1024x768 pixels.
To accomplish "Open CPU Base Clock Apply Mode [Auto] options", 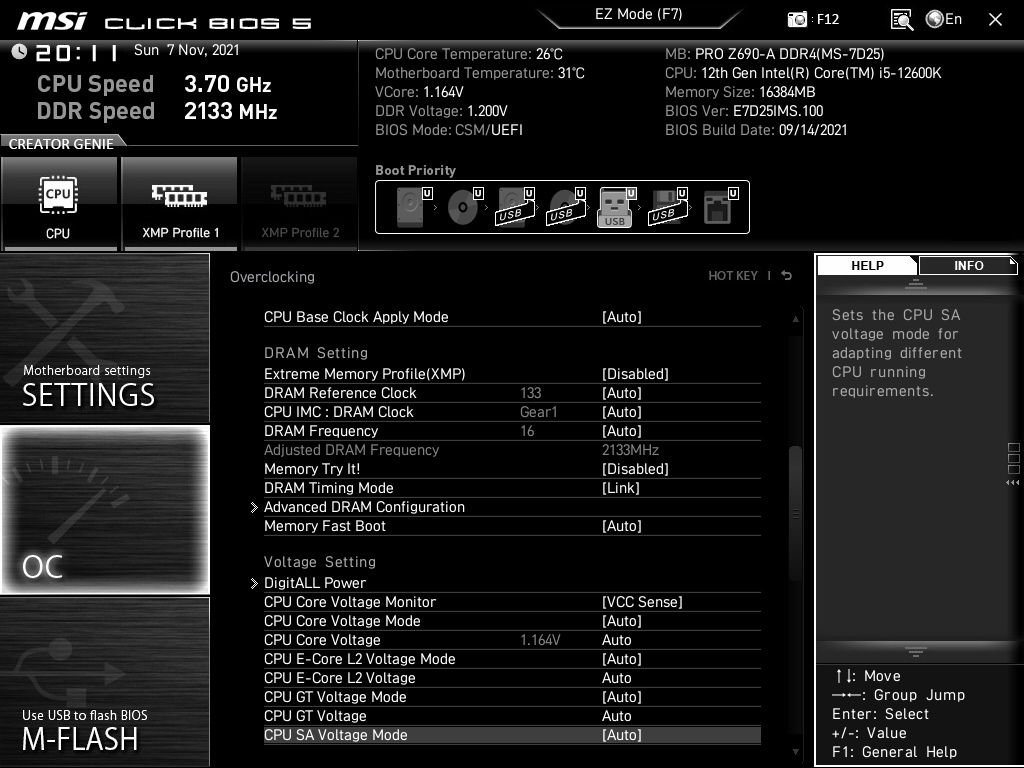I will point(512,317).
